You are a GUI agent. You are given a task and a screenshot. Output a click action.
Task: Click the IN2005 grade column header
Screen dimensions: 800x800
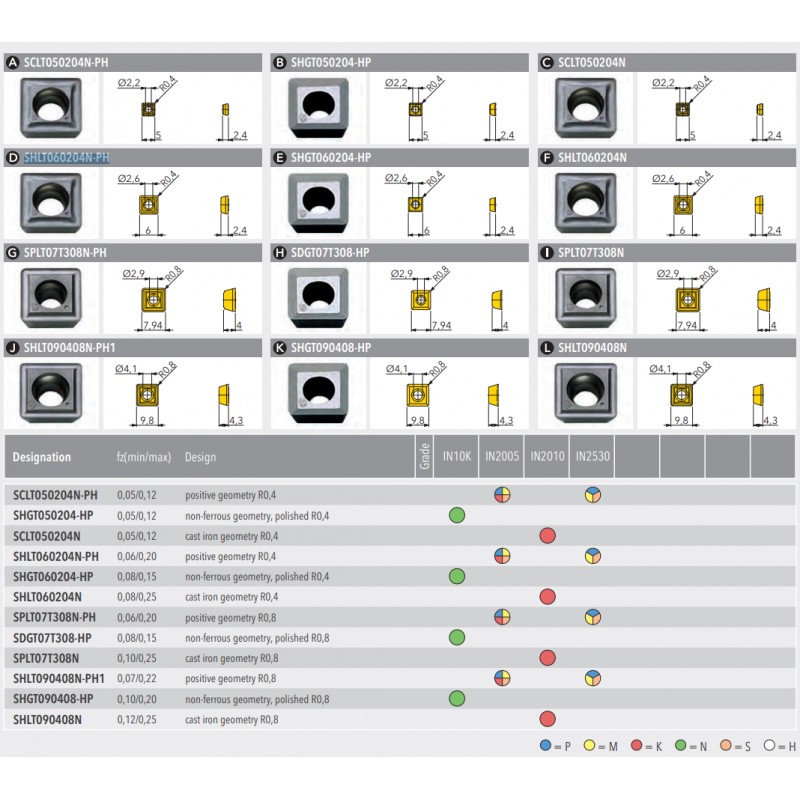(501, 456)
